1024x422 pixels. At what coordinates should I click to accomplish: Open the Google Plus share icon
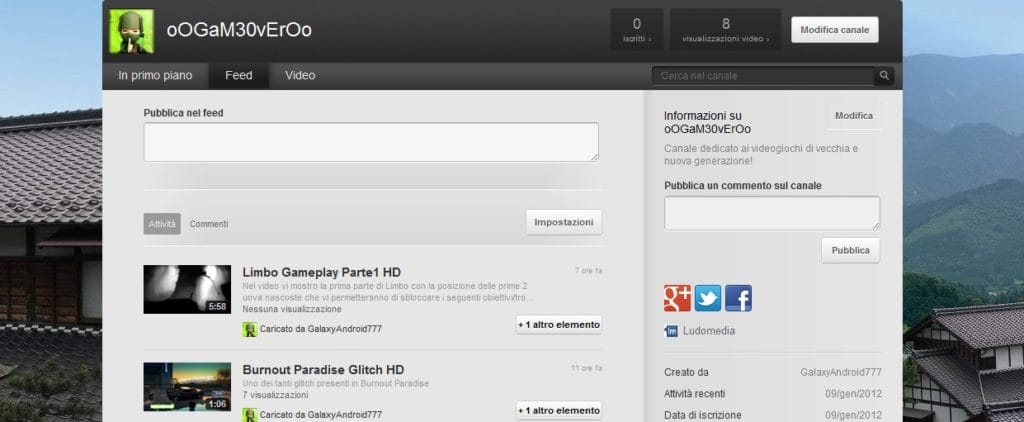tap(678, 298)
